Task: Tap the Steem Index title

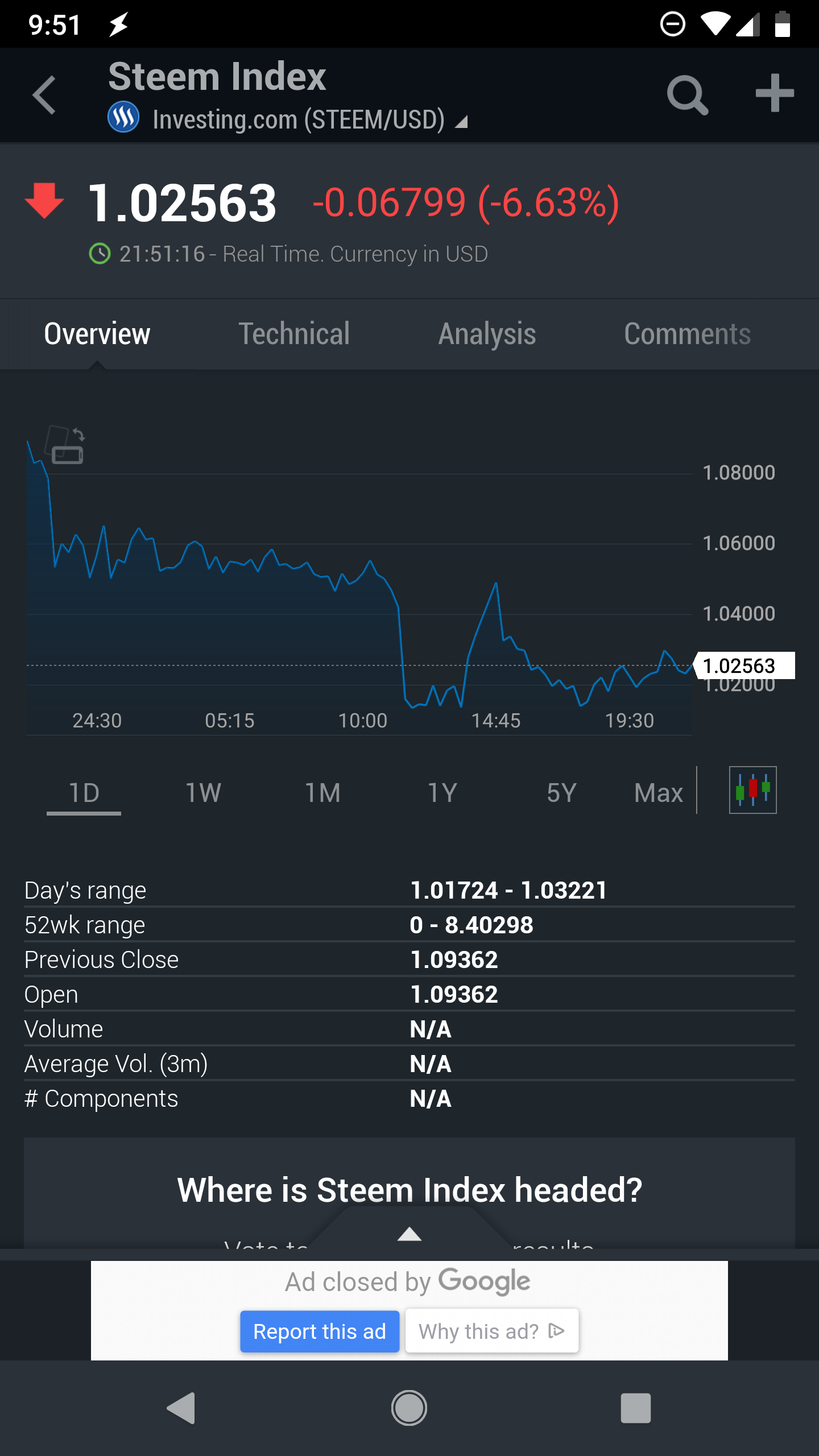Action: [x=217, y=77]
